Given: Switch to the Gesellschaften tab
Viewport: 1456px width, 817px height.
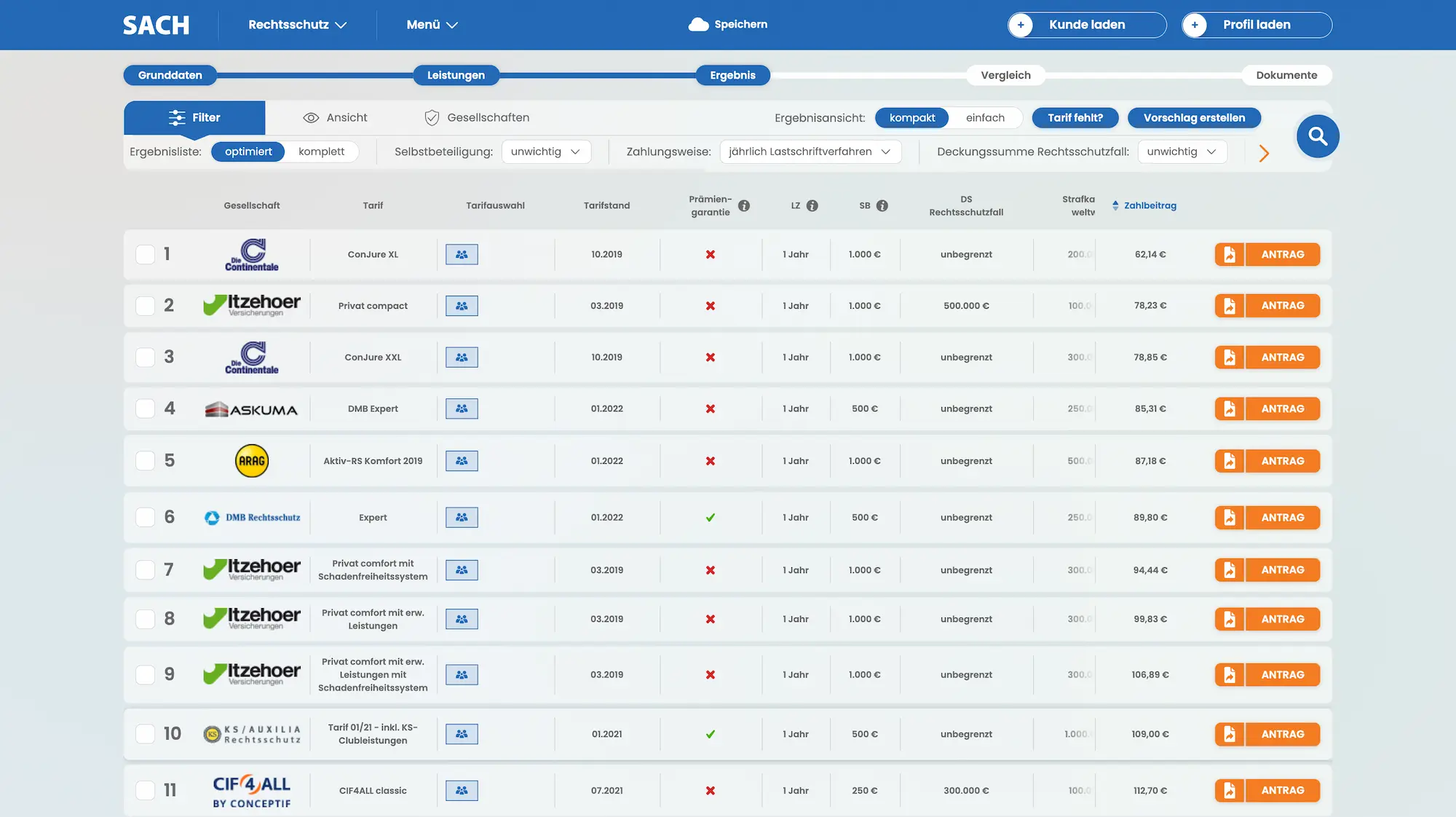Looking at the screenshot, I should pos(477,118).
